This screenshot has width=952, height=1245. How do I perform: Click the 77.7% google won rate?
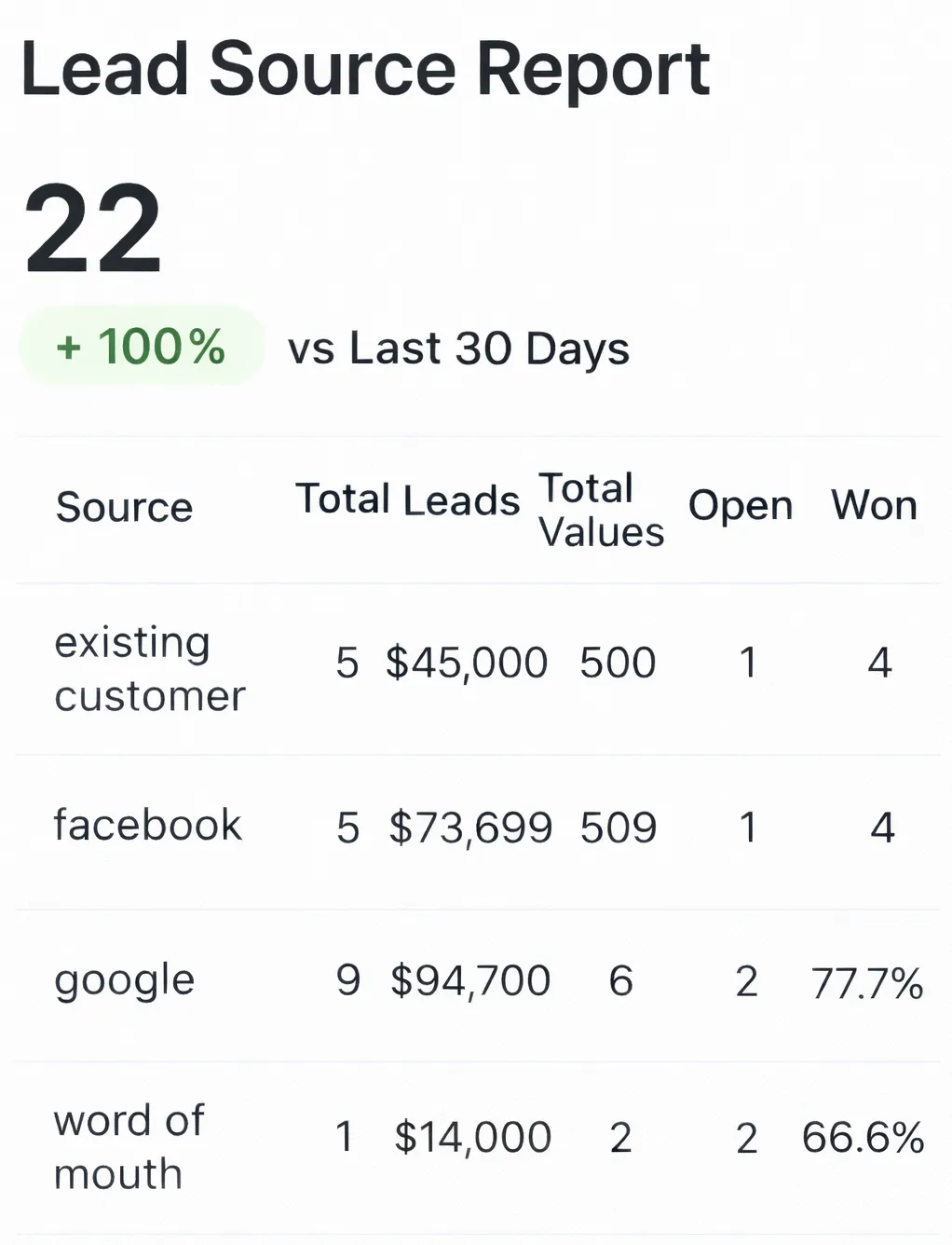pos(866,983)
